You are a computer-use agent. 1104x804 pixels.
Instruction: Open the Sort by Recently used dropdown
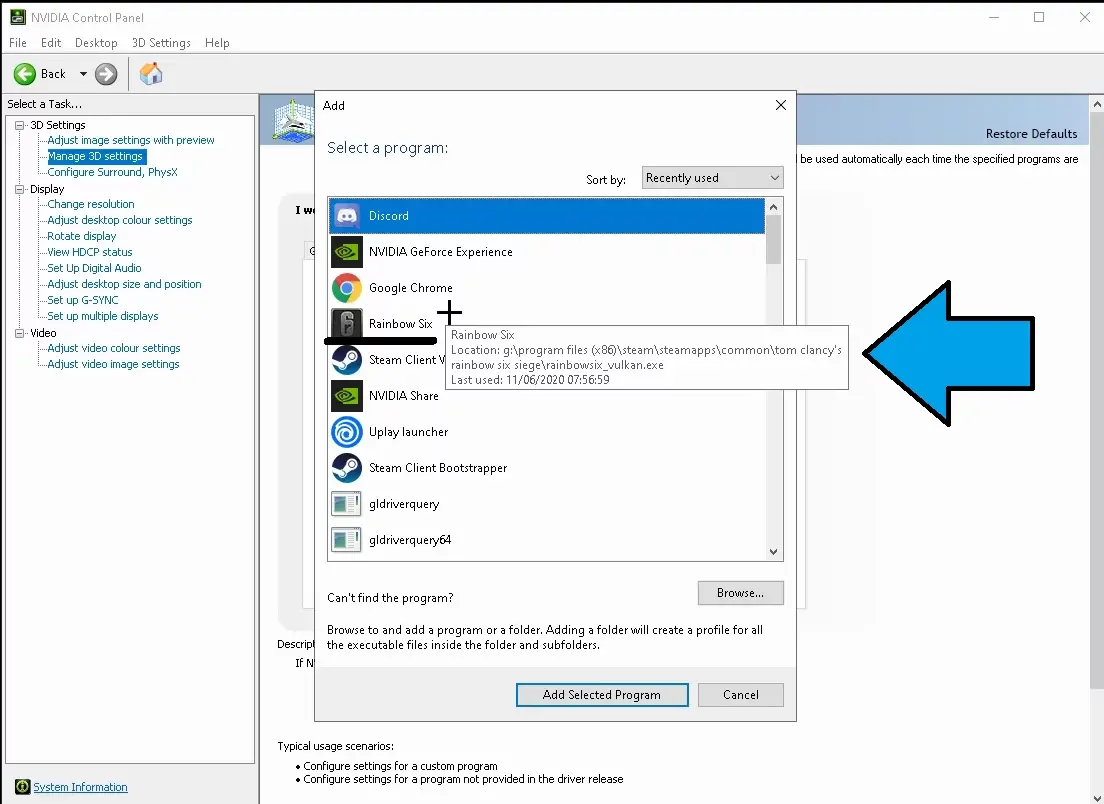(x=712, y=178)
